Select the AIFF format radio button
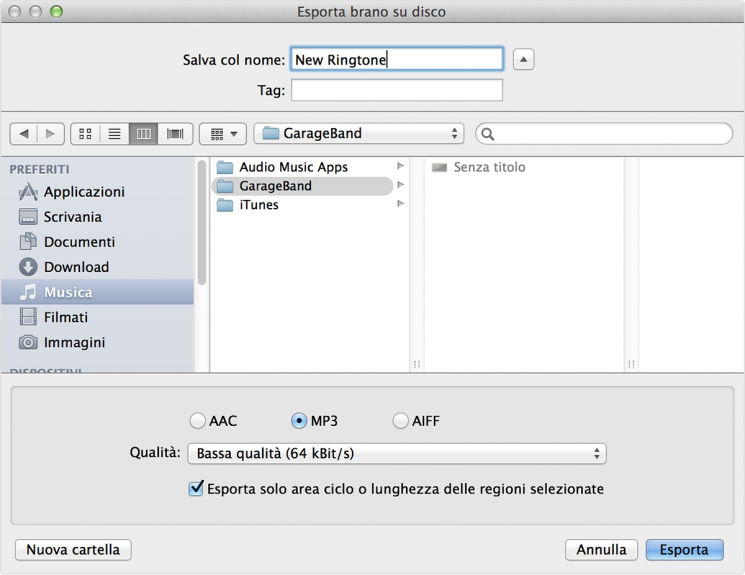745x575 pixels. [x=401, y=421]
